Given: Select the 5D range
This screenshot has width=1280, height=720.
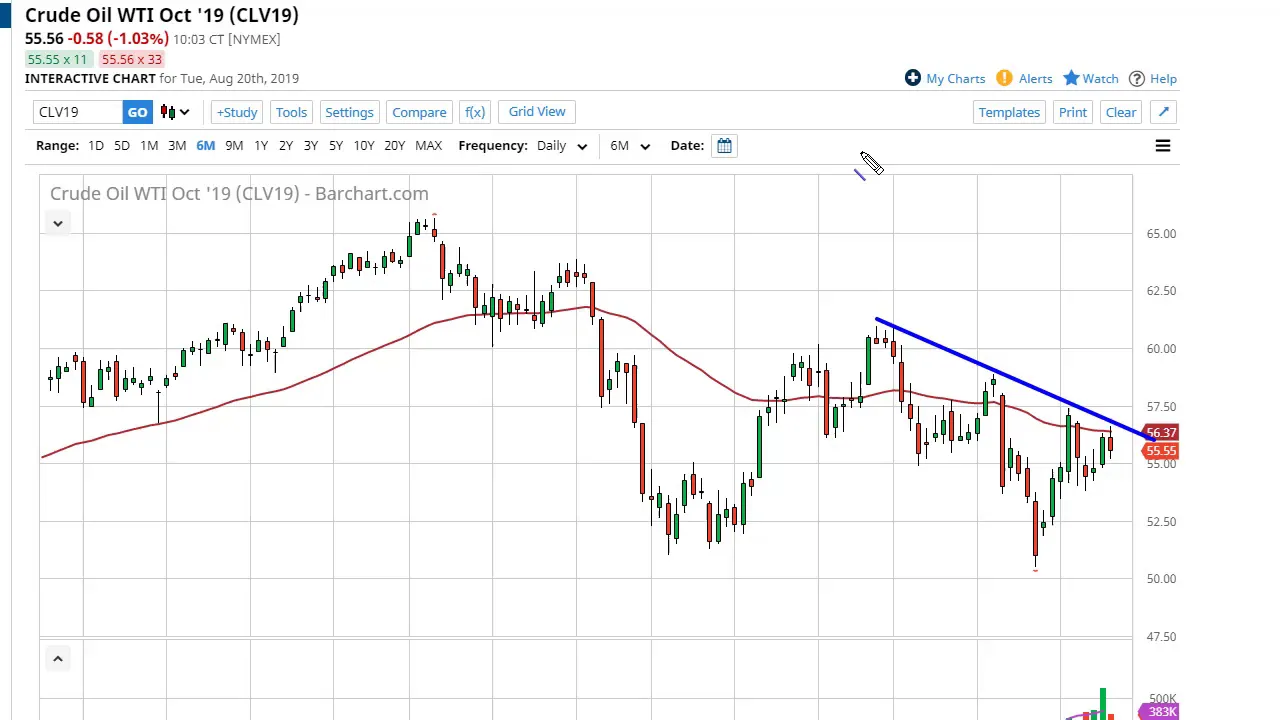Looking at the screenshot, I should (x=121, y=146).
